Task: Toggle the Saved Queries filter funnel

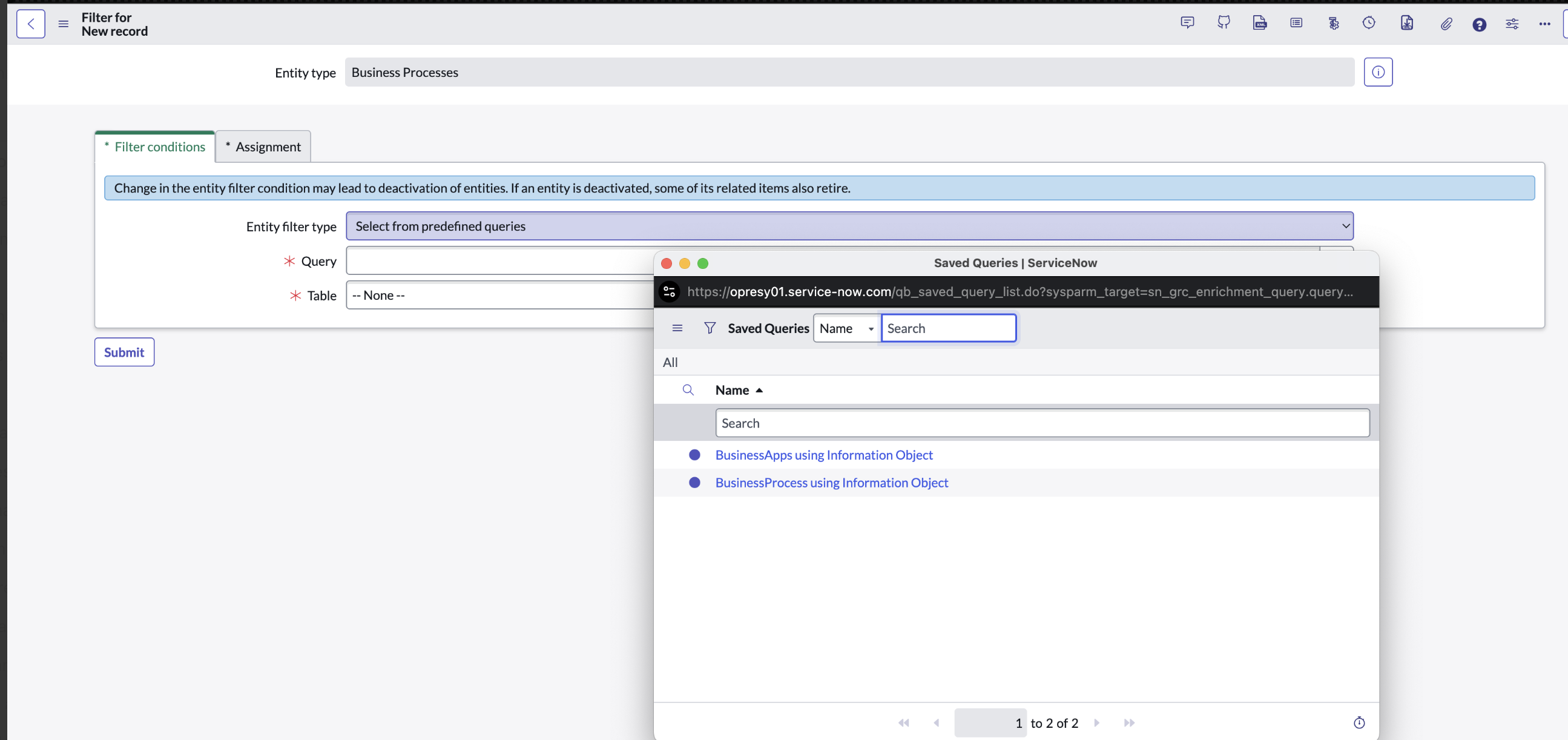Action: 710,328
